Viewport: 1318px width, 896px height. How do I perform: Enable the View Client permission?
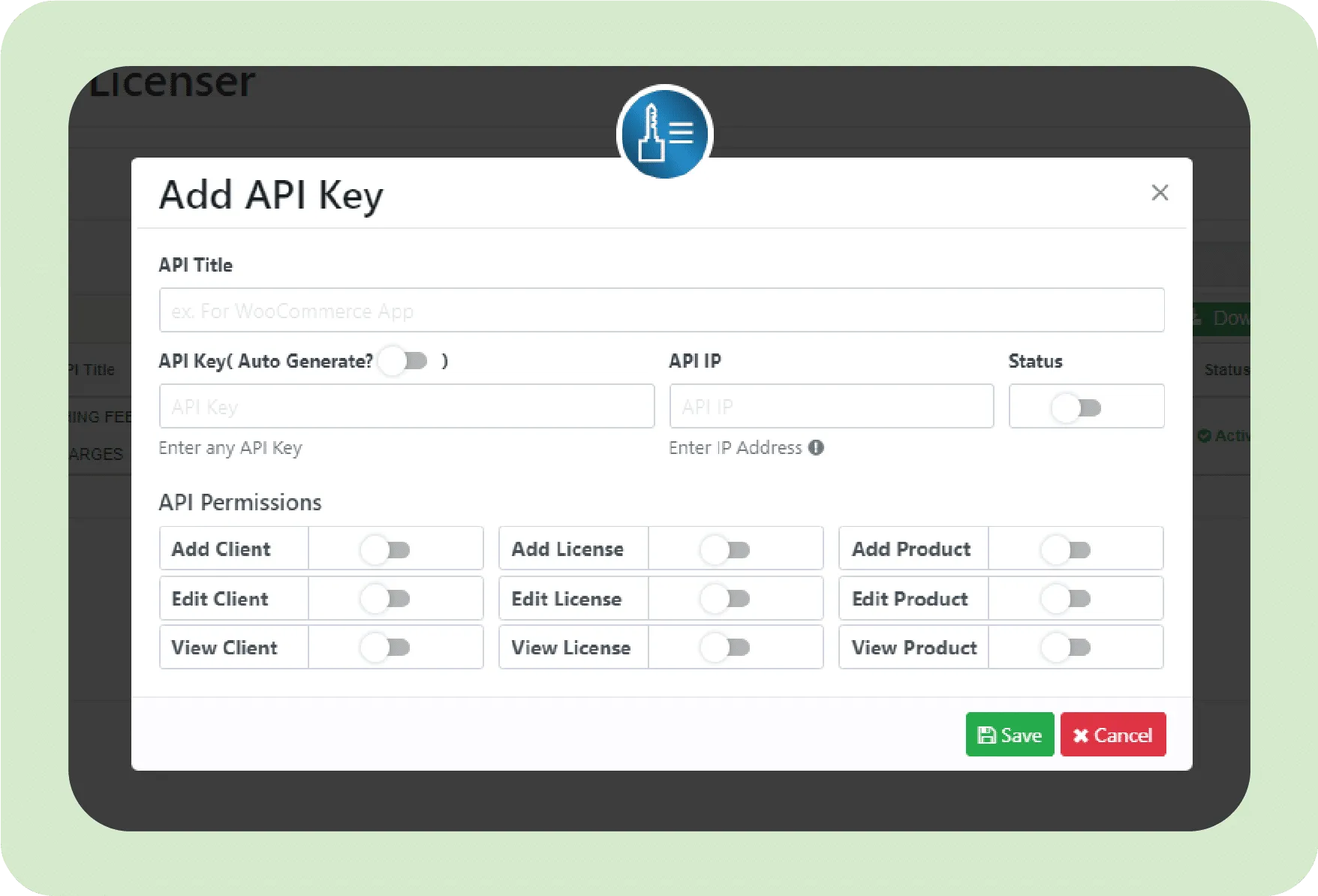click(x=385, y=648)
